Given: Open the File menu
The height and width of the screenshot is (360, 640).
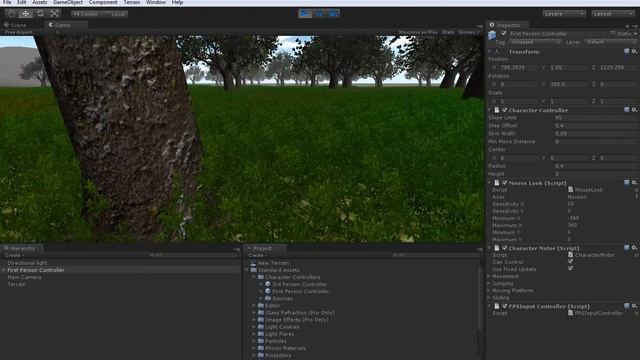Looking at the screenshot, I should pyautogui.click(x=7, y=2).
